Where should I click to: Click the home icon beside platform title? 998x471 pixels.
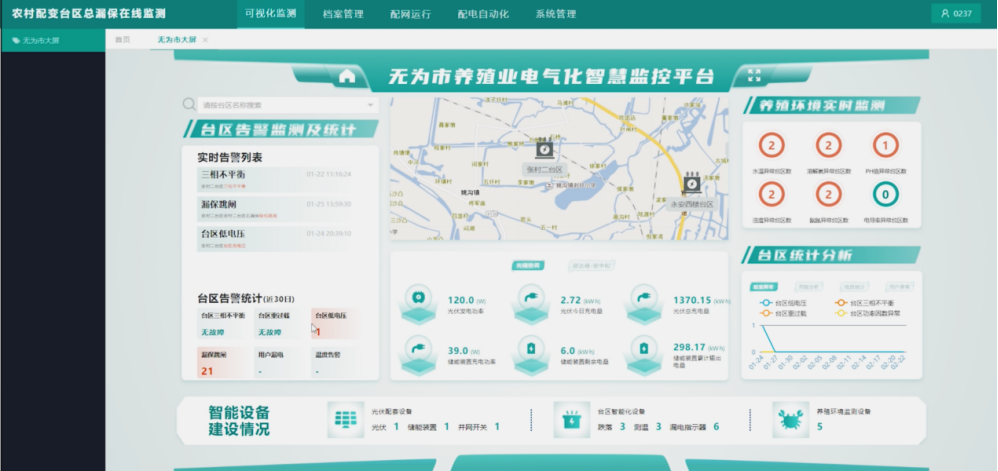click(x=347, y=77)
